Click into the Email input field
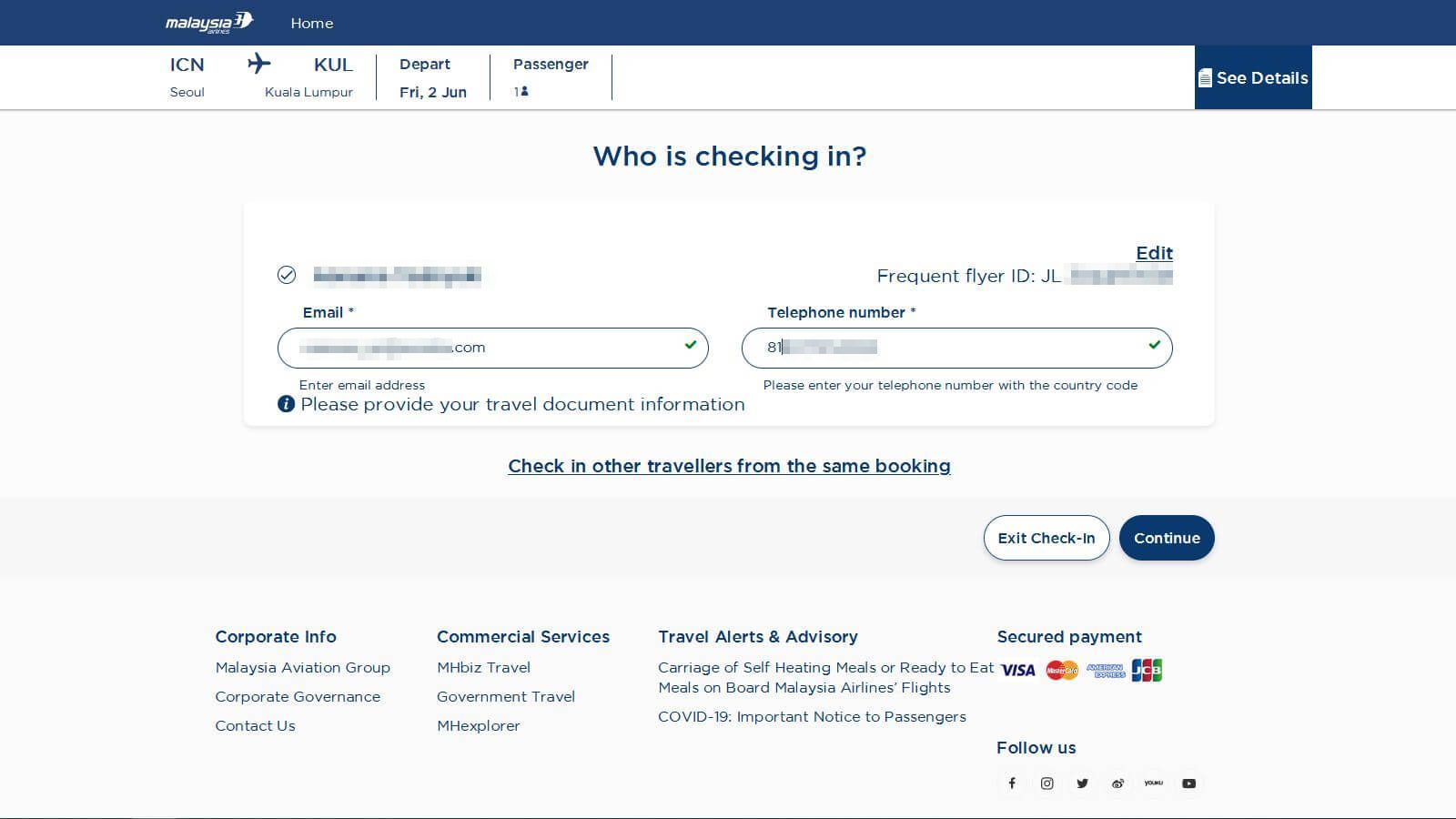1456x819 pixels. (491, 348)
